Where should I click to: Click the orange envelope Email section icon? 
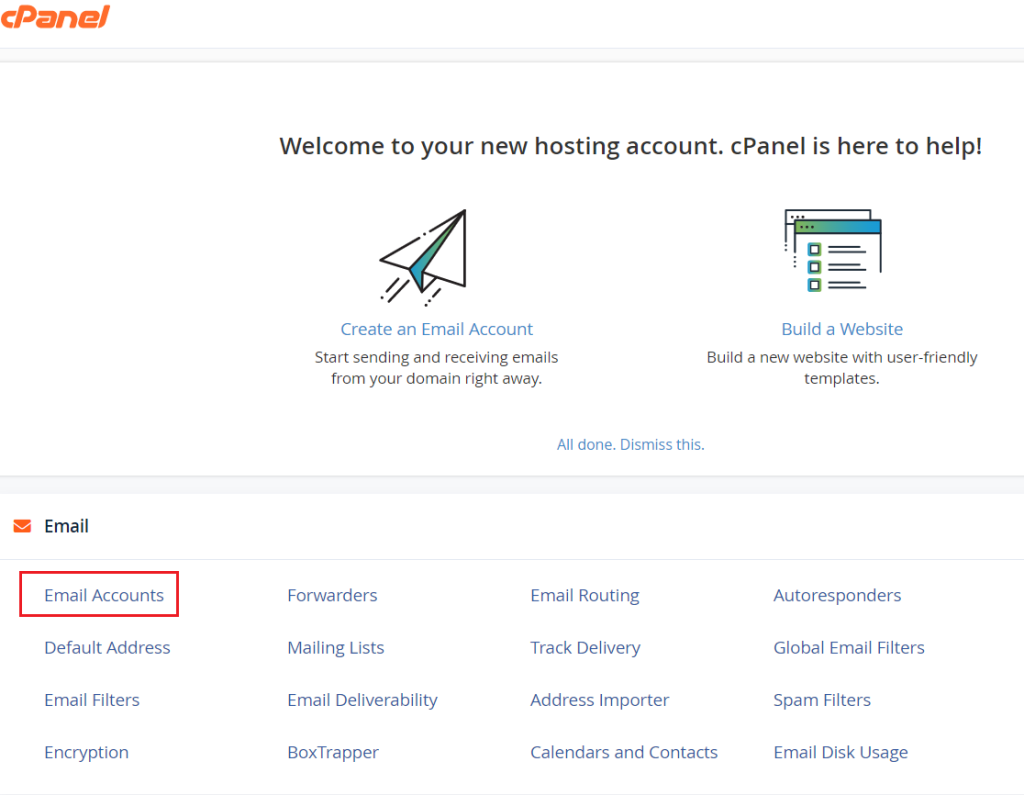point(22,526)
